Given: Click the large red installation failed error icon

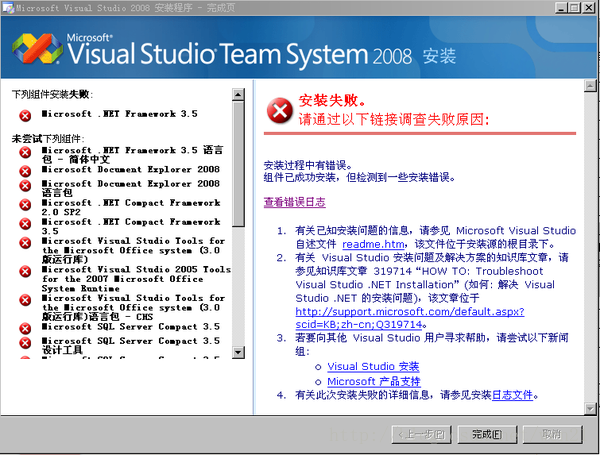Looking at the screenshot, I should pos(280,111).
